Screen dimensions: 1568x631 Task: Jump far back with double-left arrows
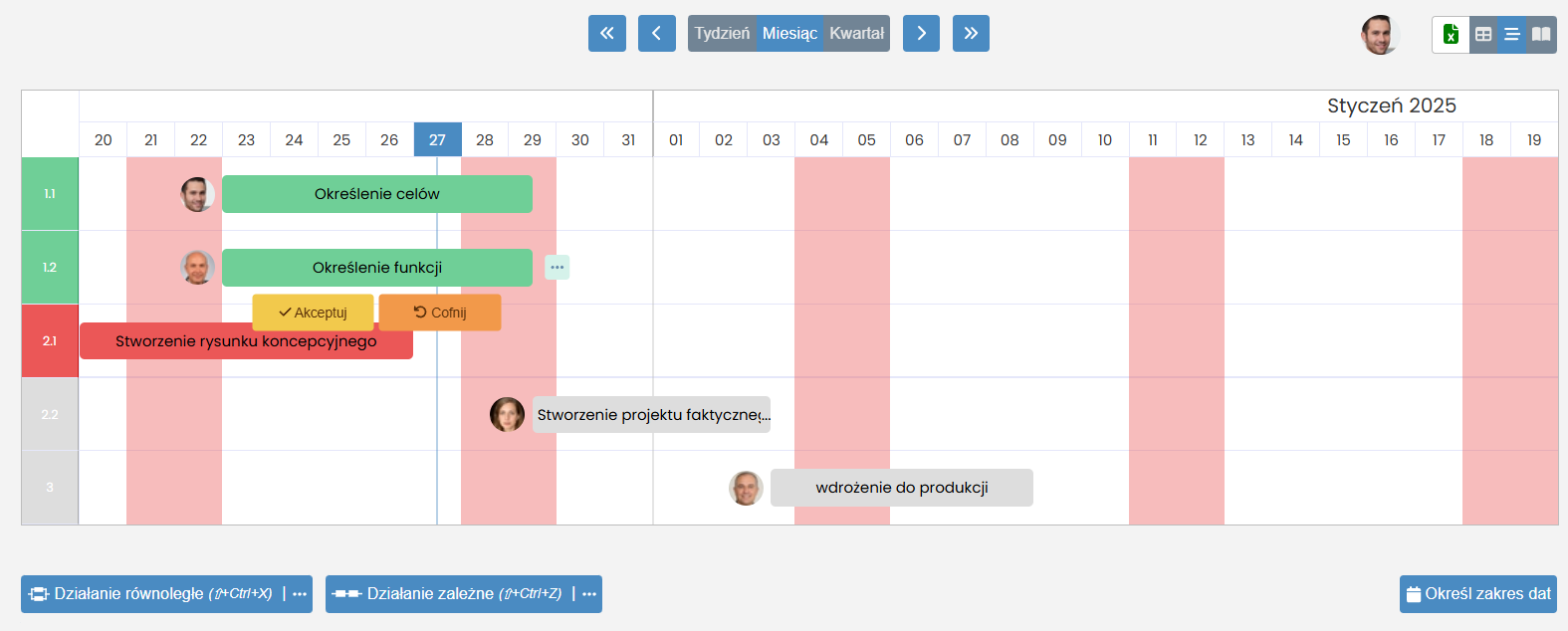click(x=607, y=33)
